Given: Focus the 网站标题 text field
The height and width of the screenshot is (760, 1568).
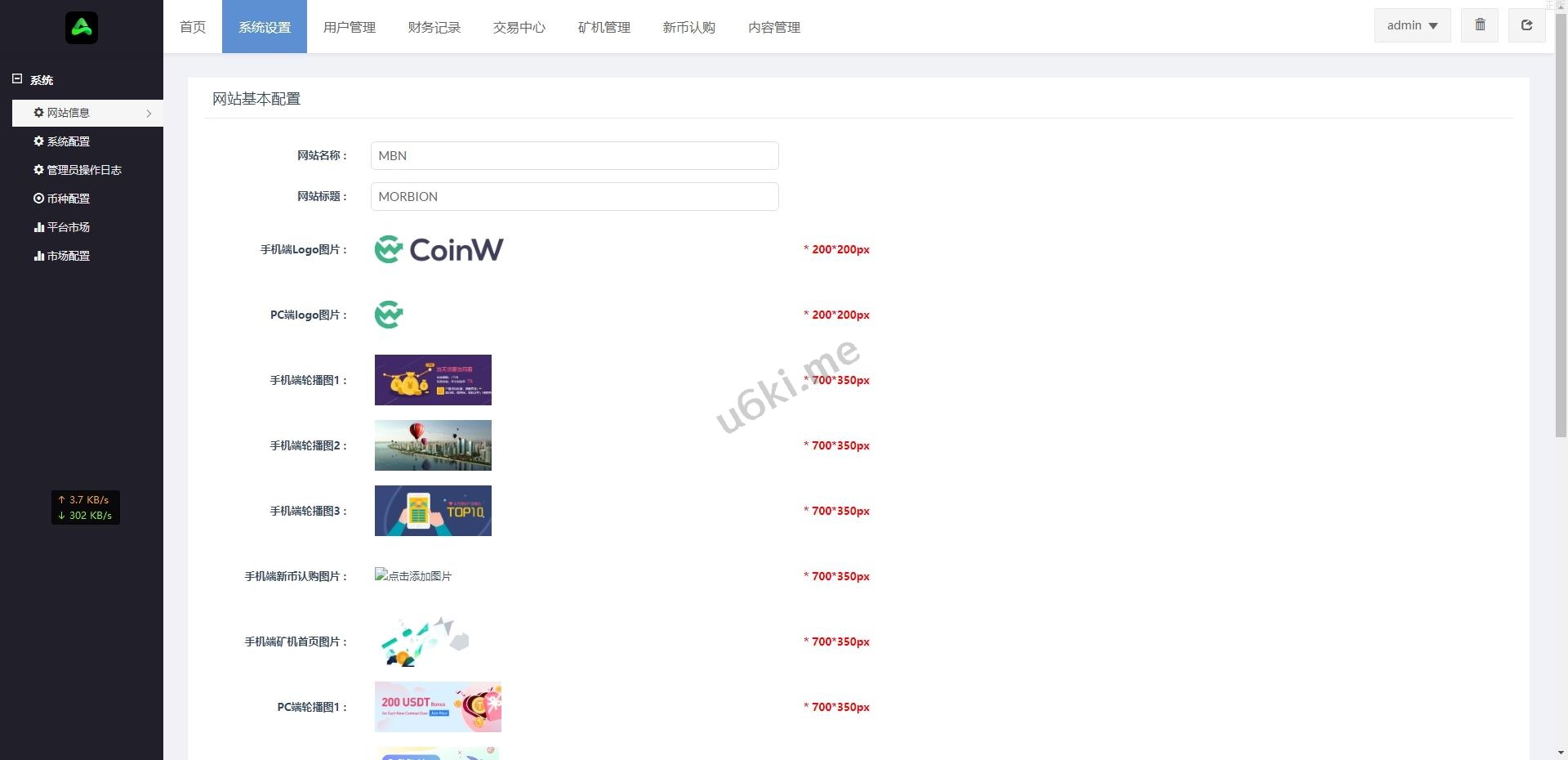Looking at the screenshot, I should (574, 196).
